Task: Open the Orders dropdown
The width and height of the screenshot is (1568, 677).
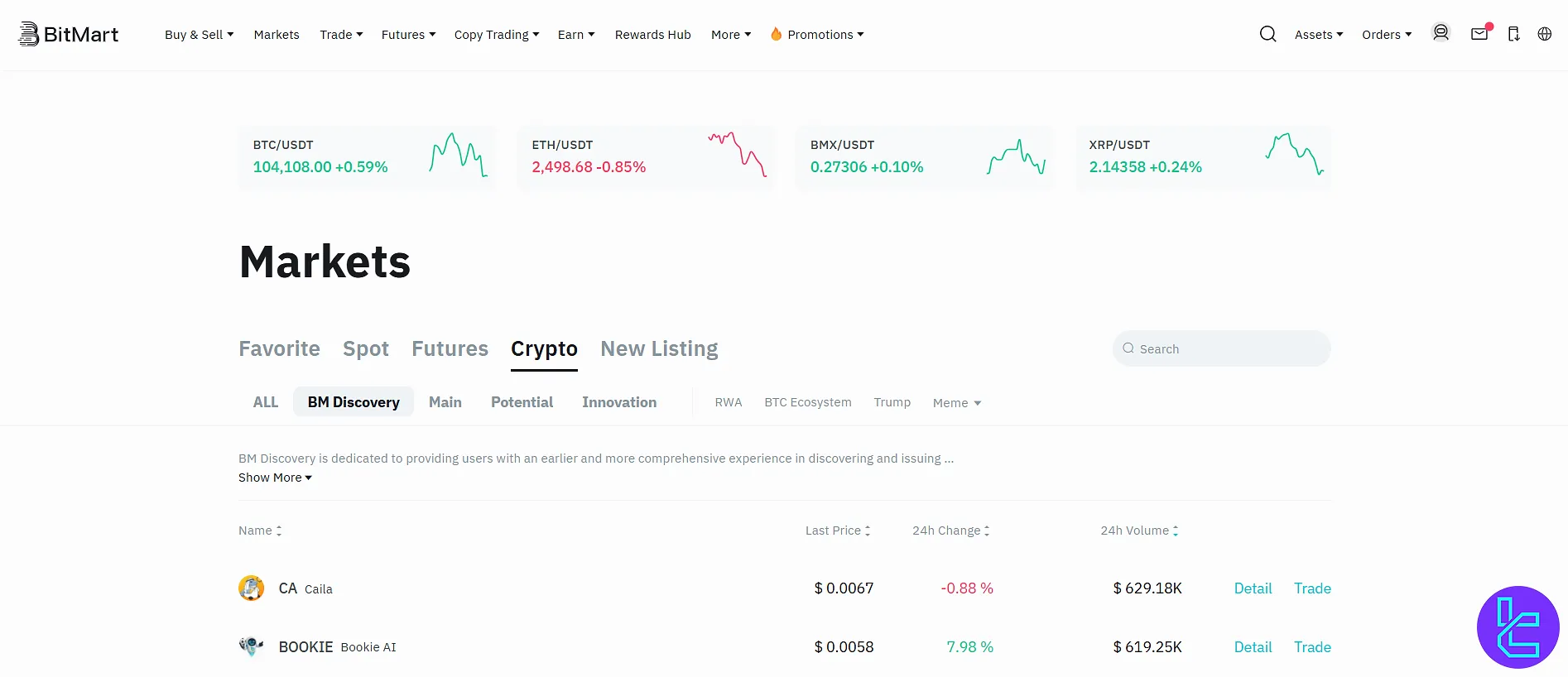Action: (x=1387, y=35)
